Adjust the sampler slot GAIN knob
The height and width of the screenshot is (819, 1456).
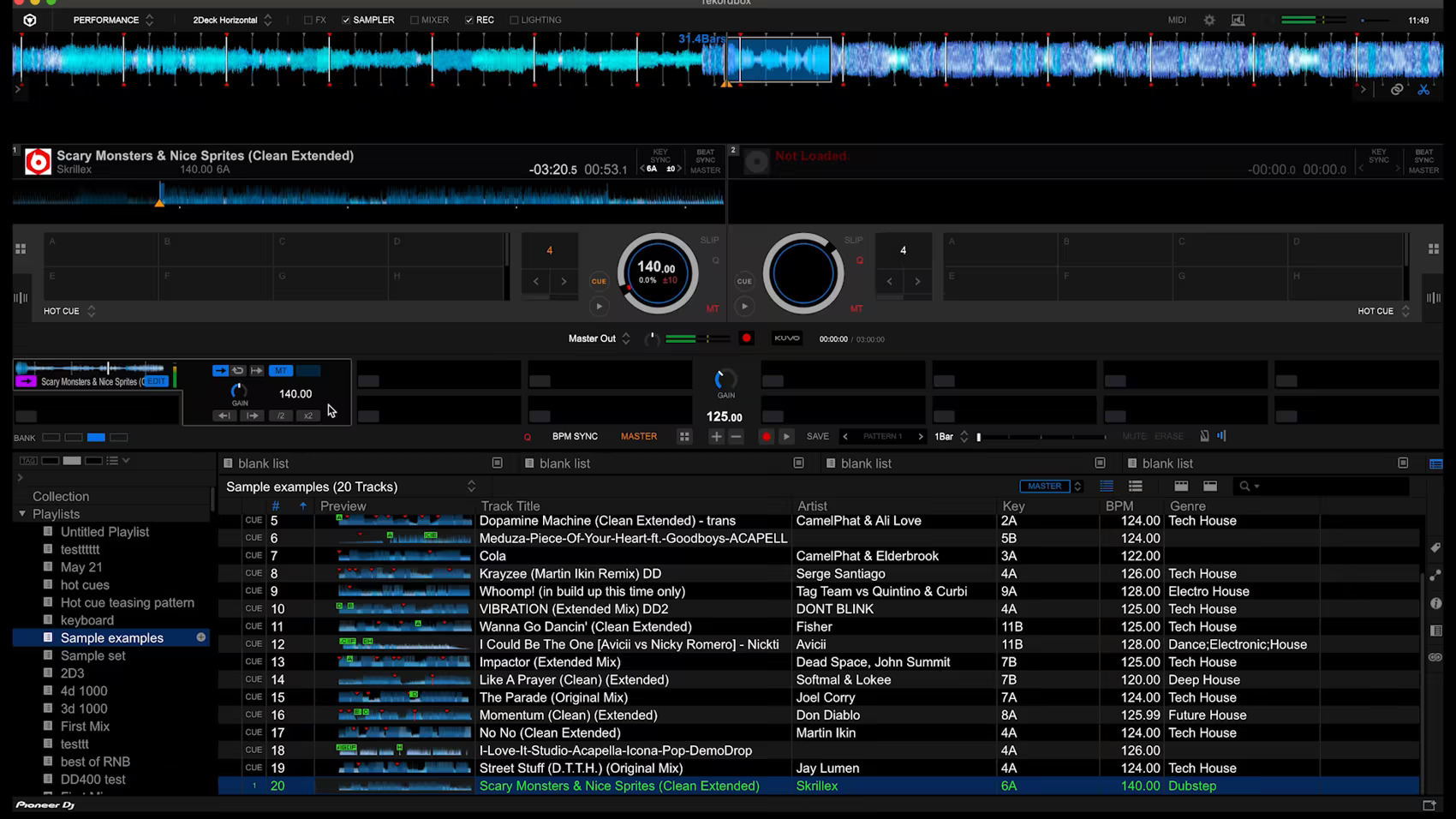pyautogui.click(x=239, y=392)
